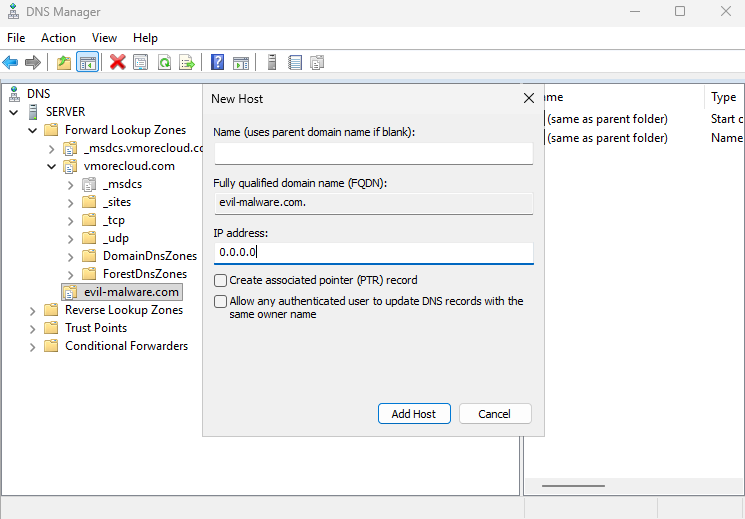Click the evil-malware.com zone icon
The height and width of the screenshot is (519, 745).
pos(70,292)
